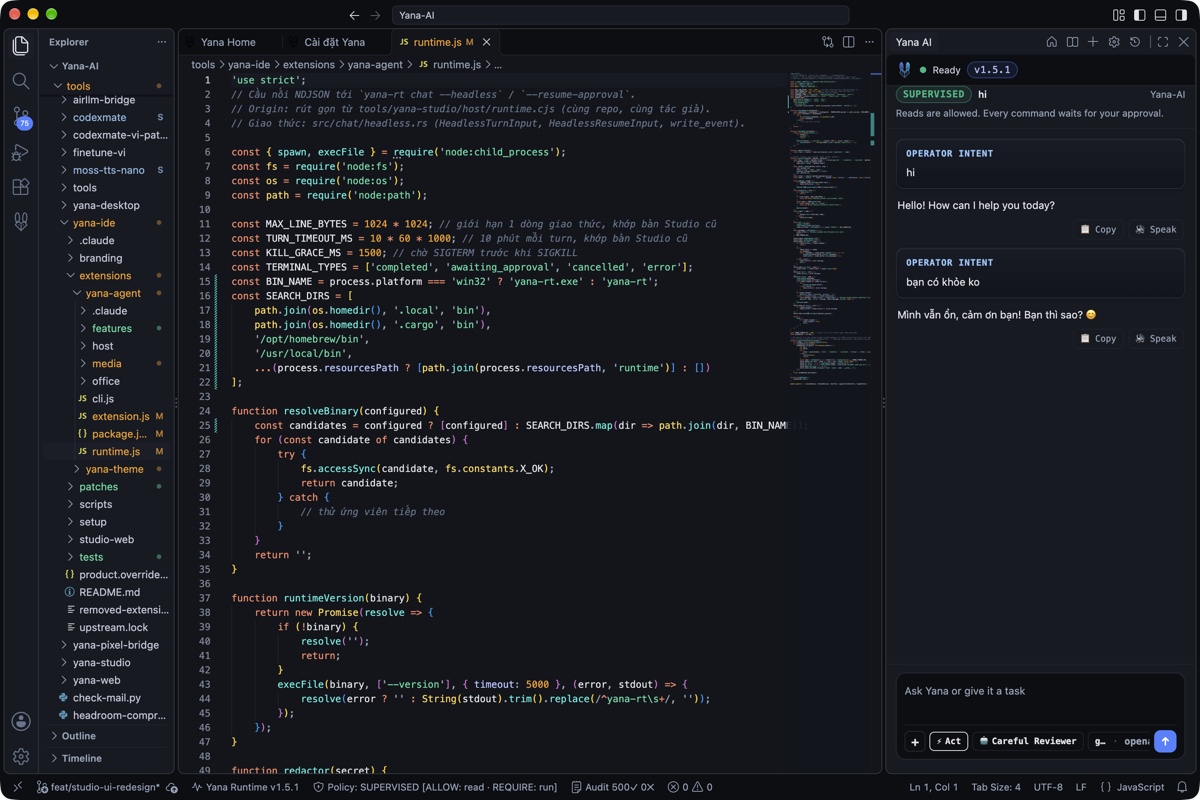
Task: Open remote window indicator in status bar
Action: (x=17, y=787)
